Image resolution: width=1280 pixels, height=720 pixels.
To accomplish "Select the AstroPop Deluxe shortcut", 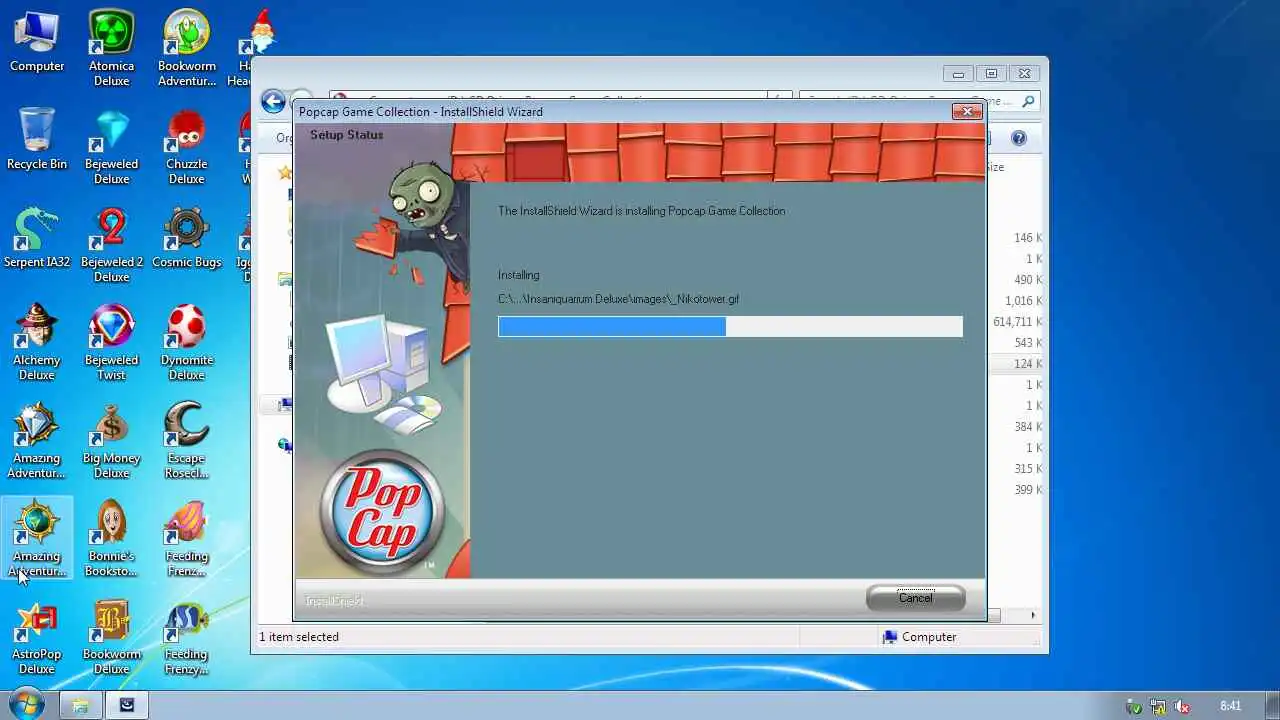I will (37, 637).
